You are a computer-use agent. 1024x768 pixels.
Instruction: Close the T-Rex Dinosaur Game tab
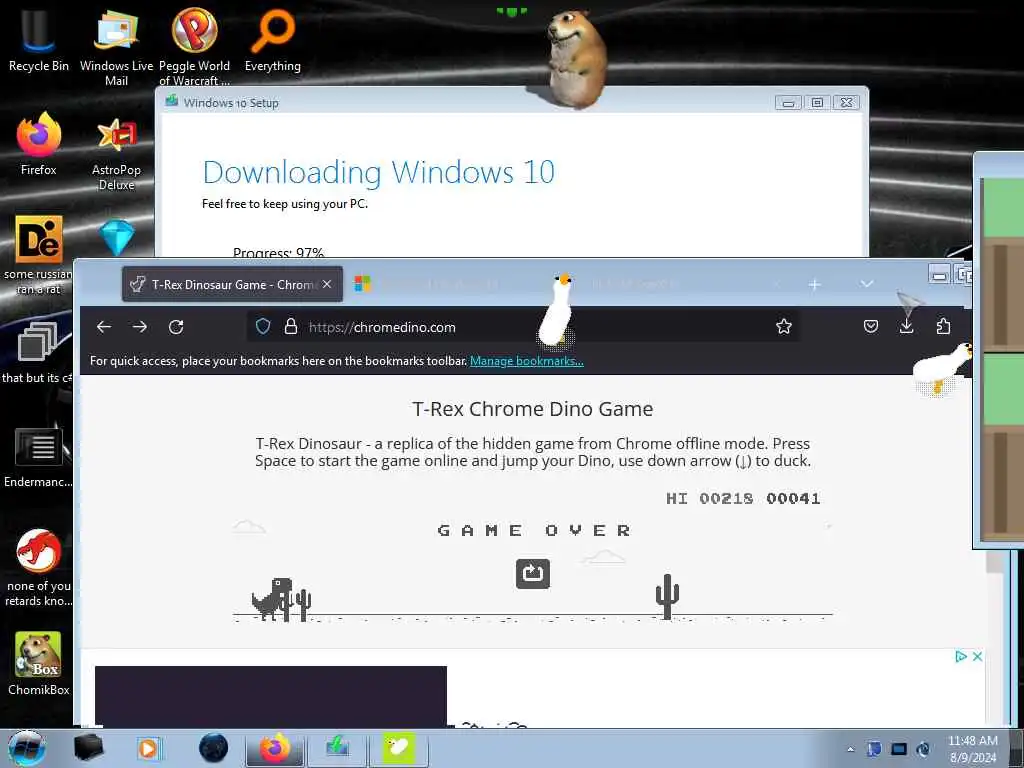pyautogui.click(x=327, y=284)
